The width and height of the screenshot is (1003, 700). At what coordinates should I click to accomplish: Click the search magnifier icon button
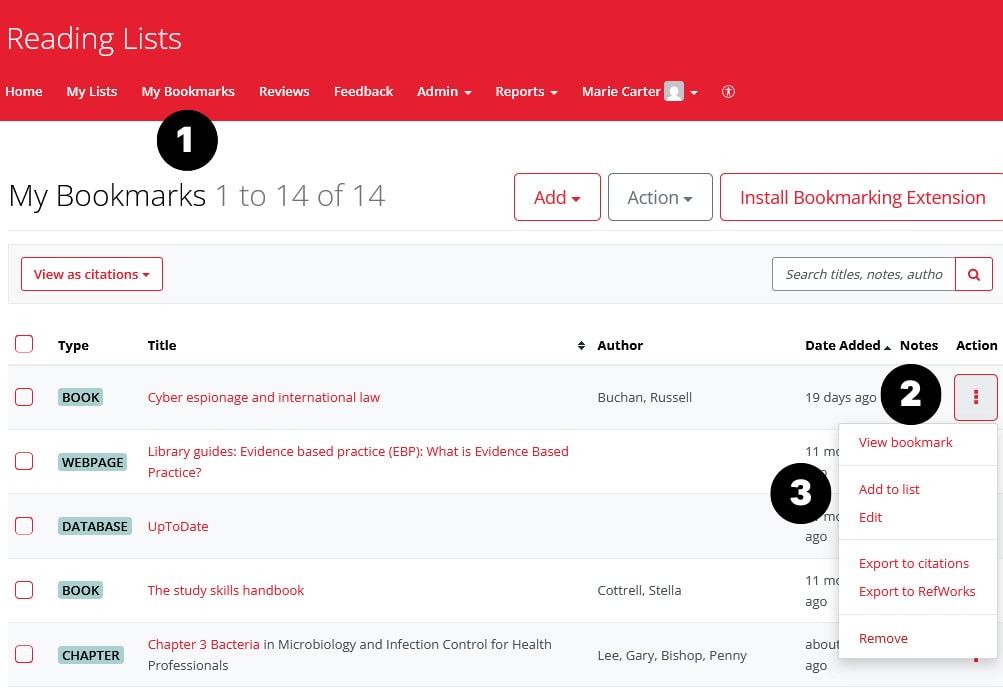974,274
